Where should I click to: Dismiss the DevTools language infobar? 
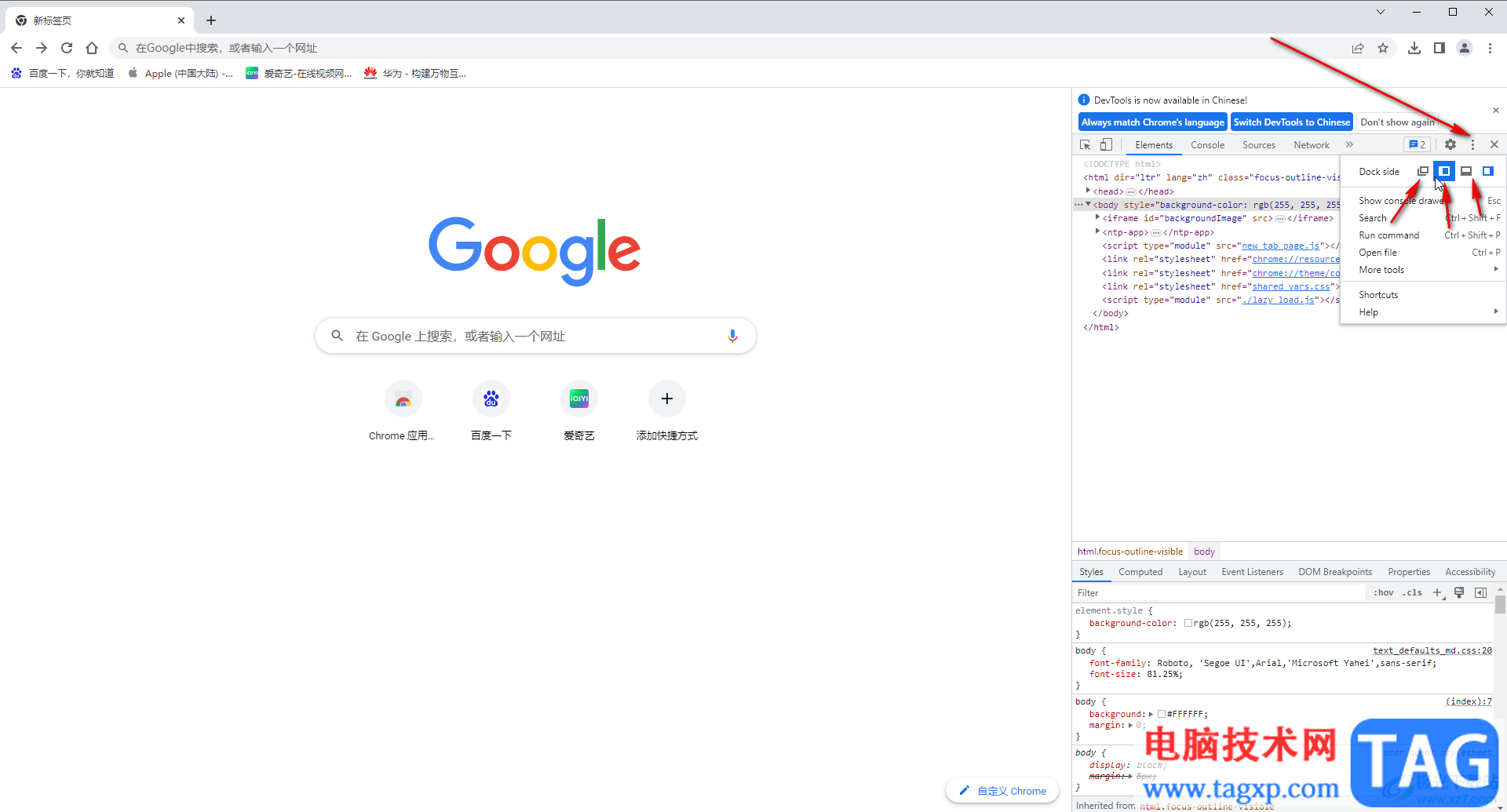[1496, 110]
